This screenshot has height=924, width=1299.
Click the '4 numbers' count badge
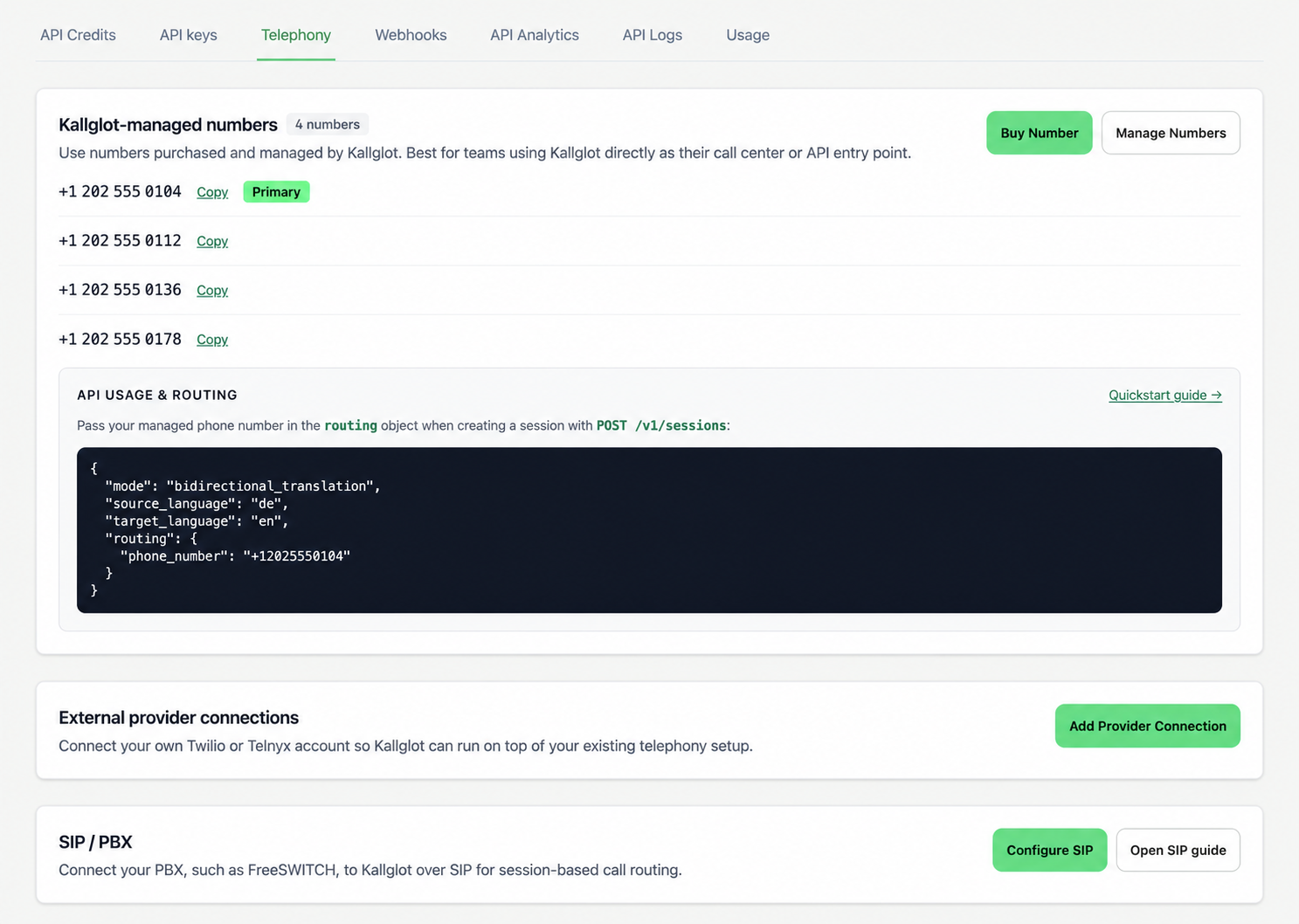coord(328,124)
